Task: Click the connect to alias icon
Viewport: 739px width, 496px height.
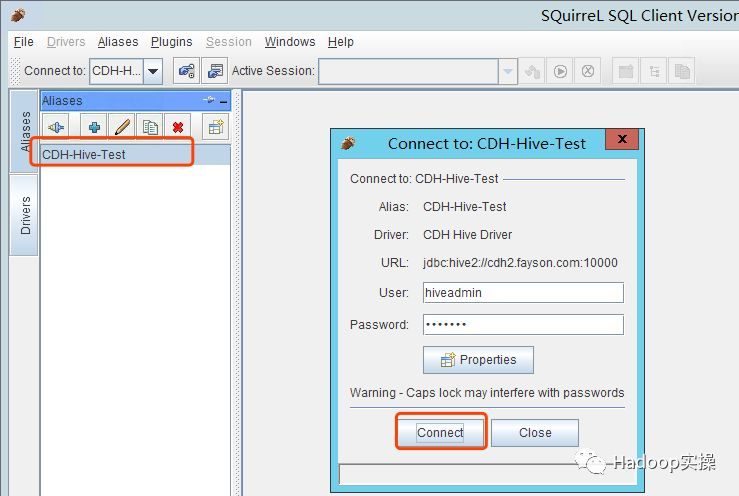Action: (56, 127)
